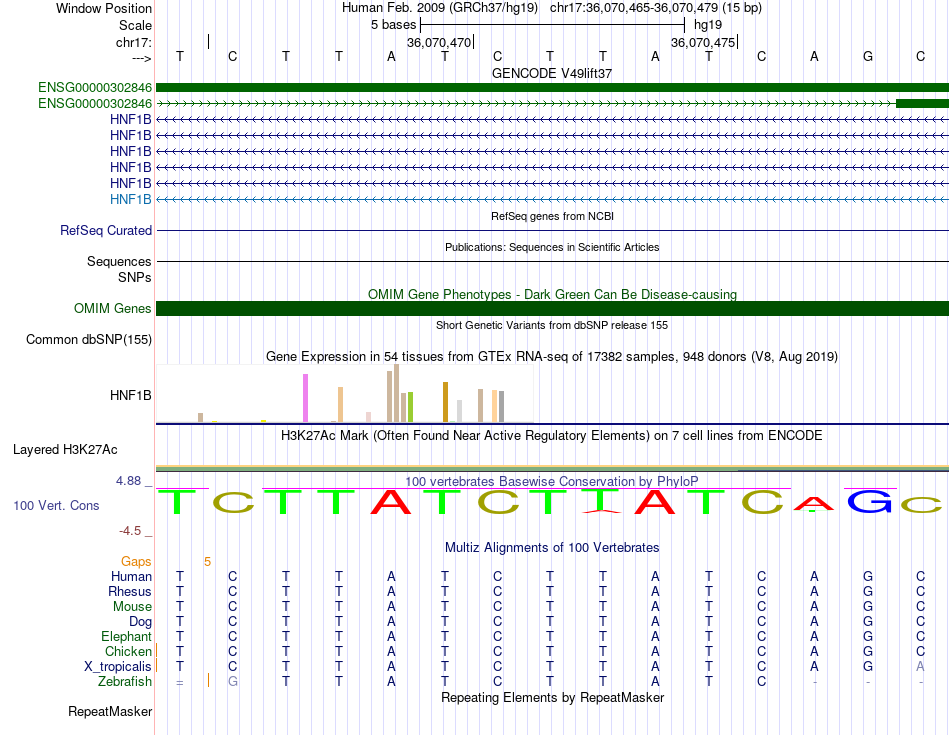The image size is (950, 735).
Task: Click the SNPs track label
Action: coord(135,278)
